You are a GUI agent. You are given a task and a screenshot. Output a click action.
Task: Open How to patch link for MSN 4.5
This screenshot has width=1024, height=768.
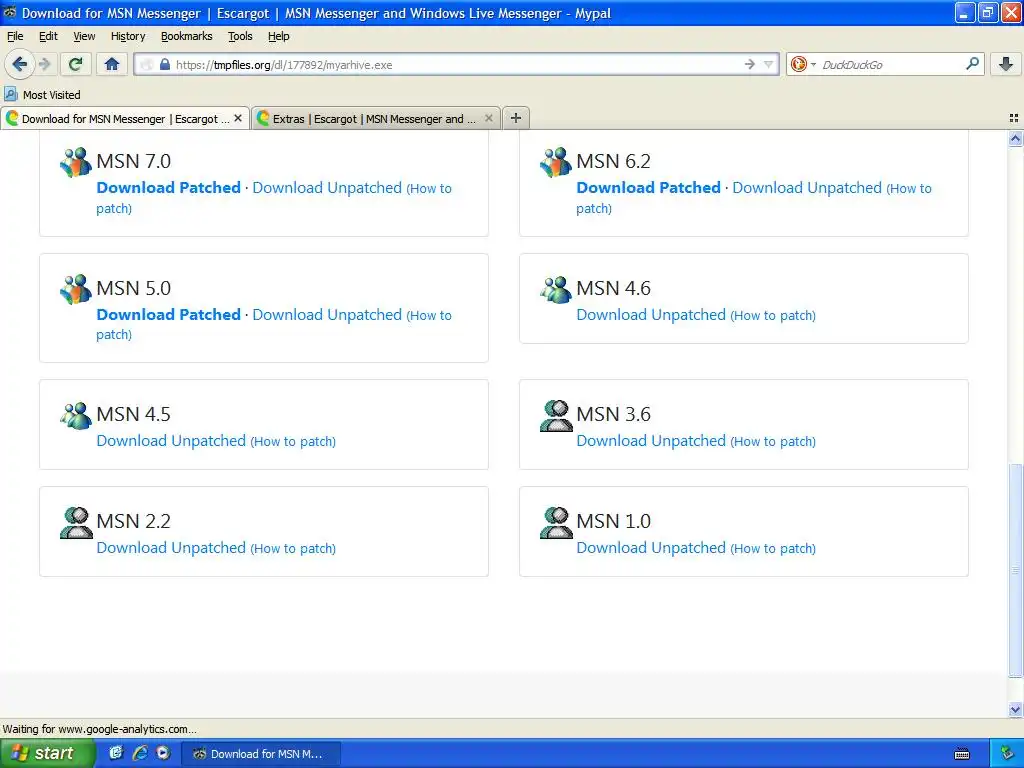[x=293, y=441]
